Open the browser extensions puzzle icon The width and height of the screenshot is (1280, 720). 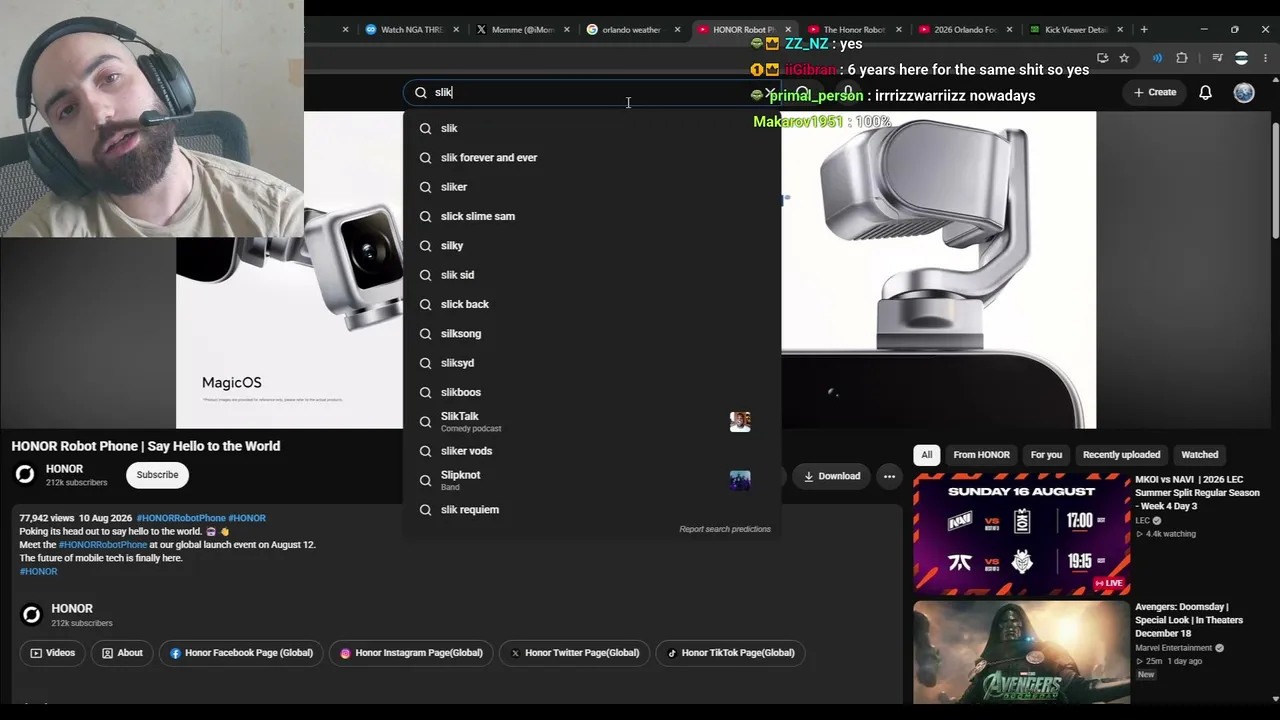tap(1181, 58)
